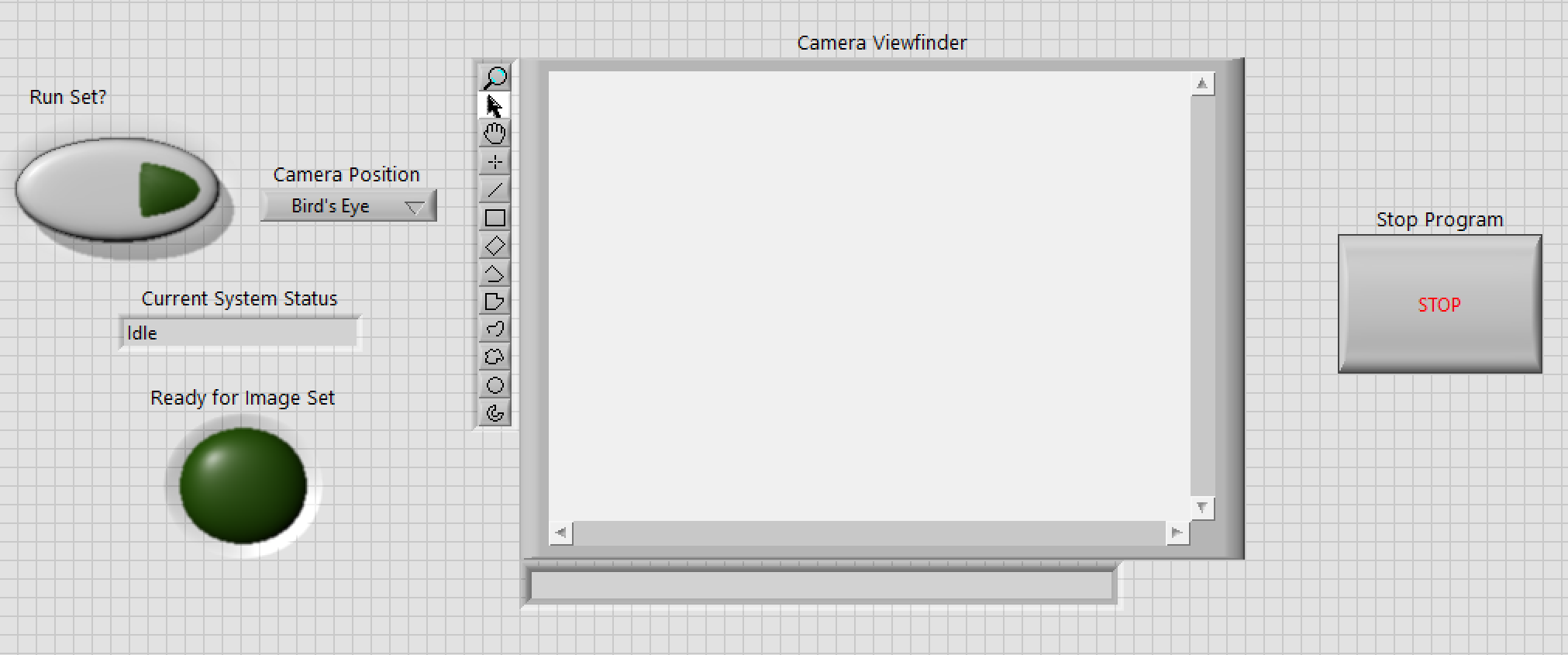Screen dimensions: 1568x655
Task: Click the Current System Status field
Action: 240,333
